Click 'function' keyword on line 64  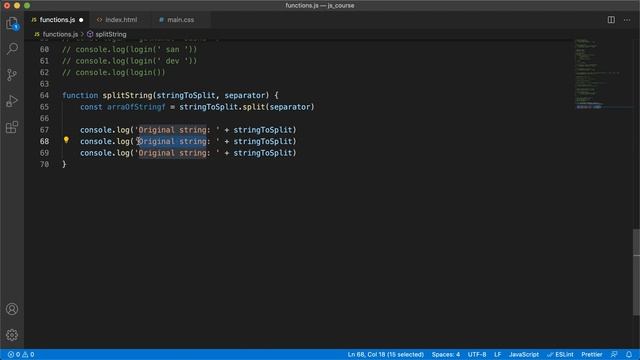80,95
